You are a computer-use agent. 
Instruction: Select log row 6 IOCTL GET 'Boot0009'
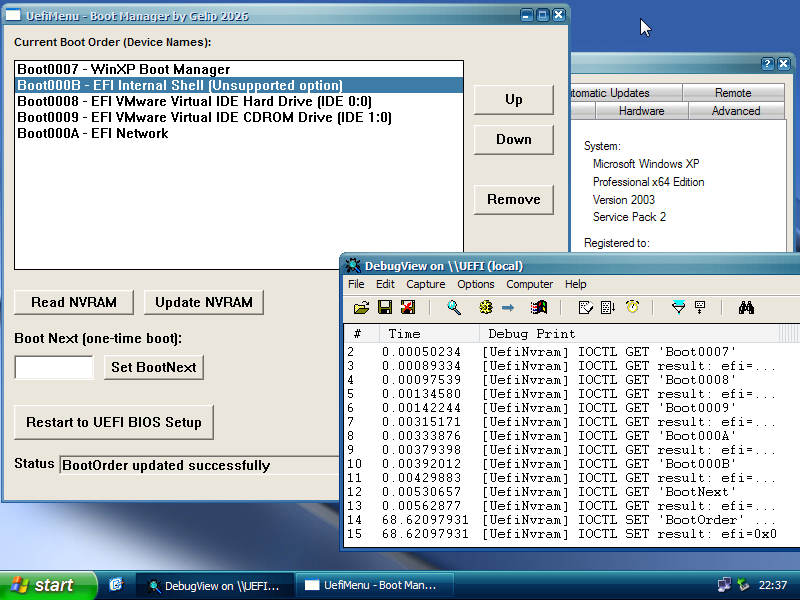tap(571, 408)
